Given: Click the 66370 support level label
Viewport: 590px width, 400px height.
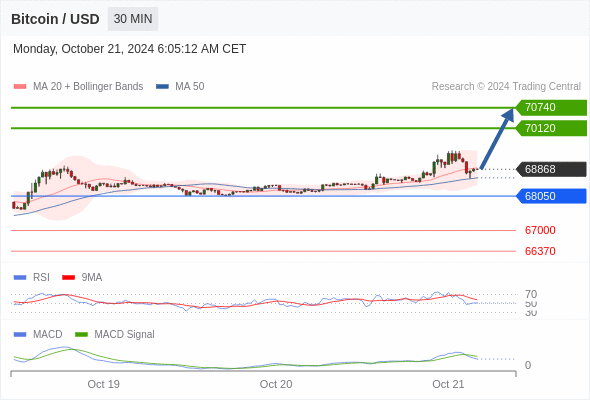Looking at the screenshot, I should 540,251.
